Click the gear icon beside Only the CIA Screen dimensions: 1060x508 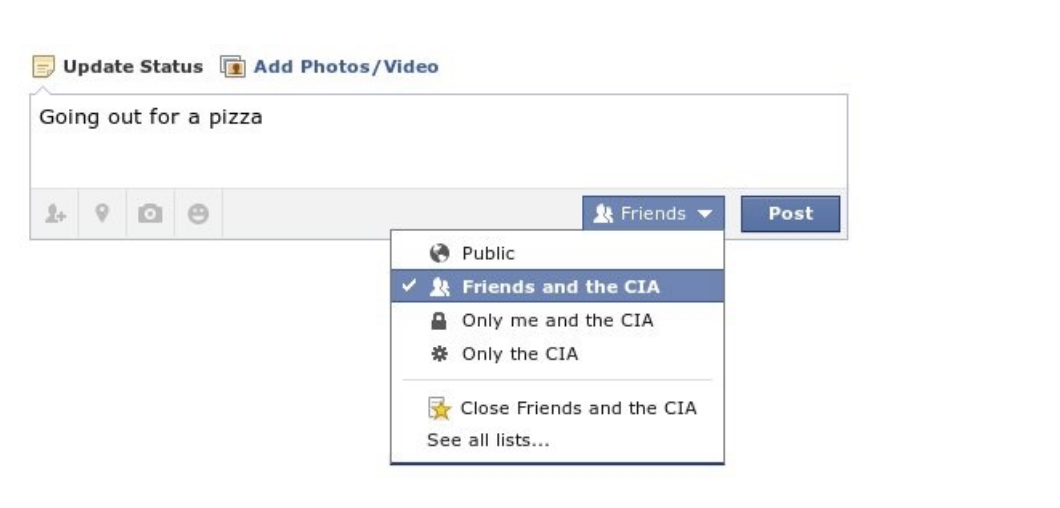pyautogui.click(x=437, y=354)
